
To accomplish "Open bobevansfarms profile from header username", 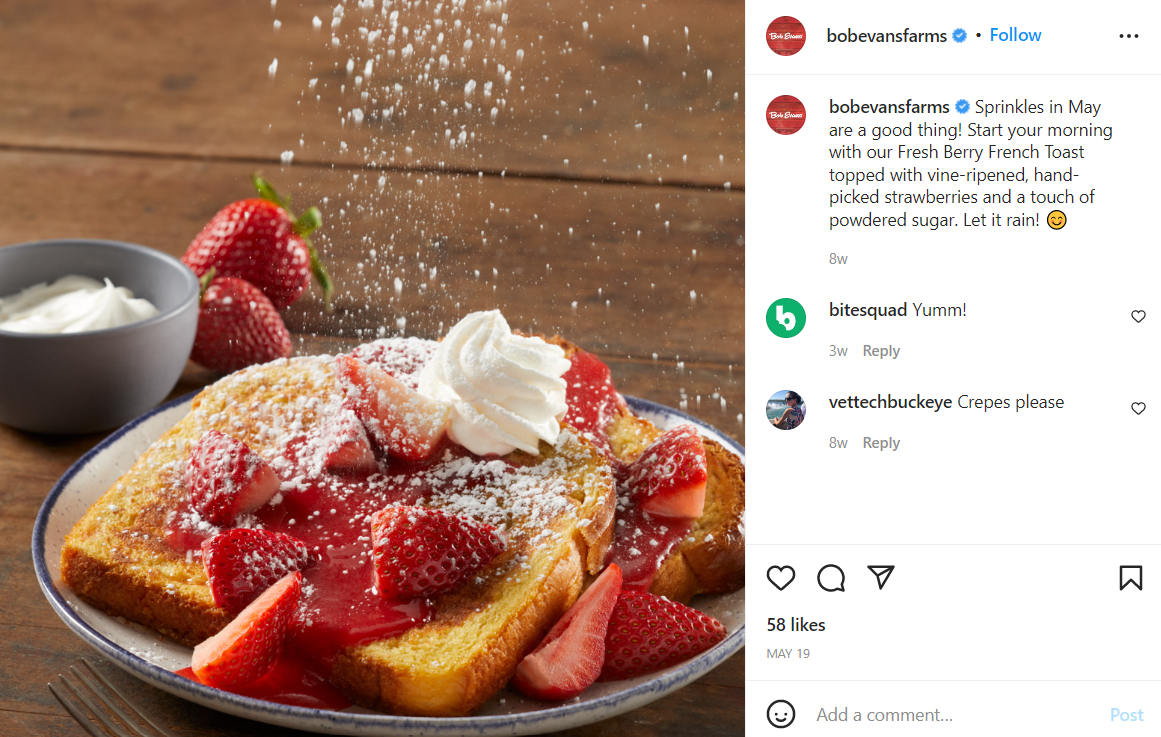I will coord(886,36).
